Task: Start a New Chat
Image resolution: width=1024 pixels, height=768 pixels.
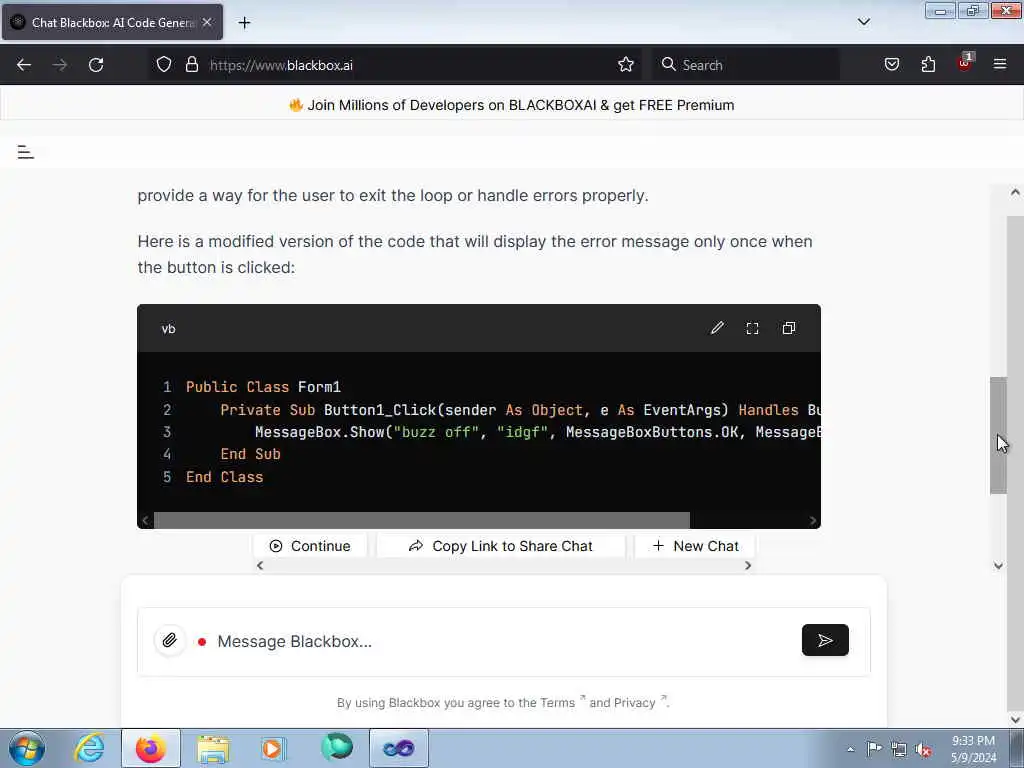Action: point(696,546)
